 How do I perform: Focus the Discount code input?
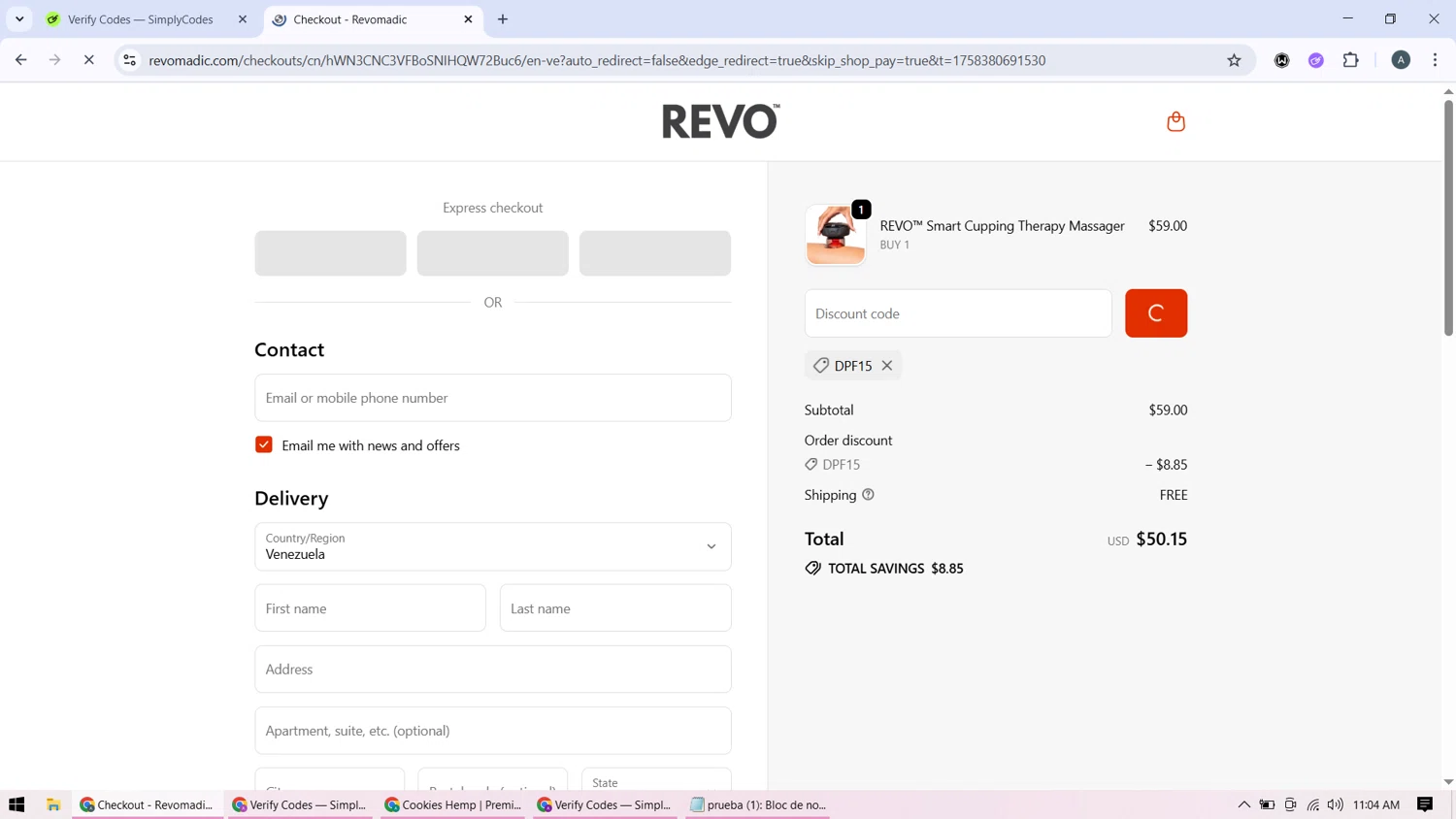pos(958,313)
